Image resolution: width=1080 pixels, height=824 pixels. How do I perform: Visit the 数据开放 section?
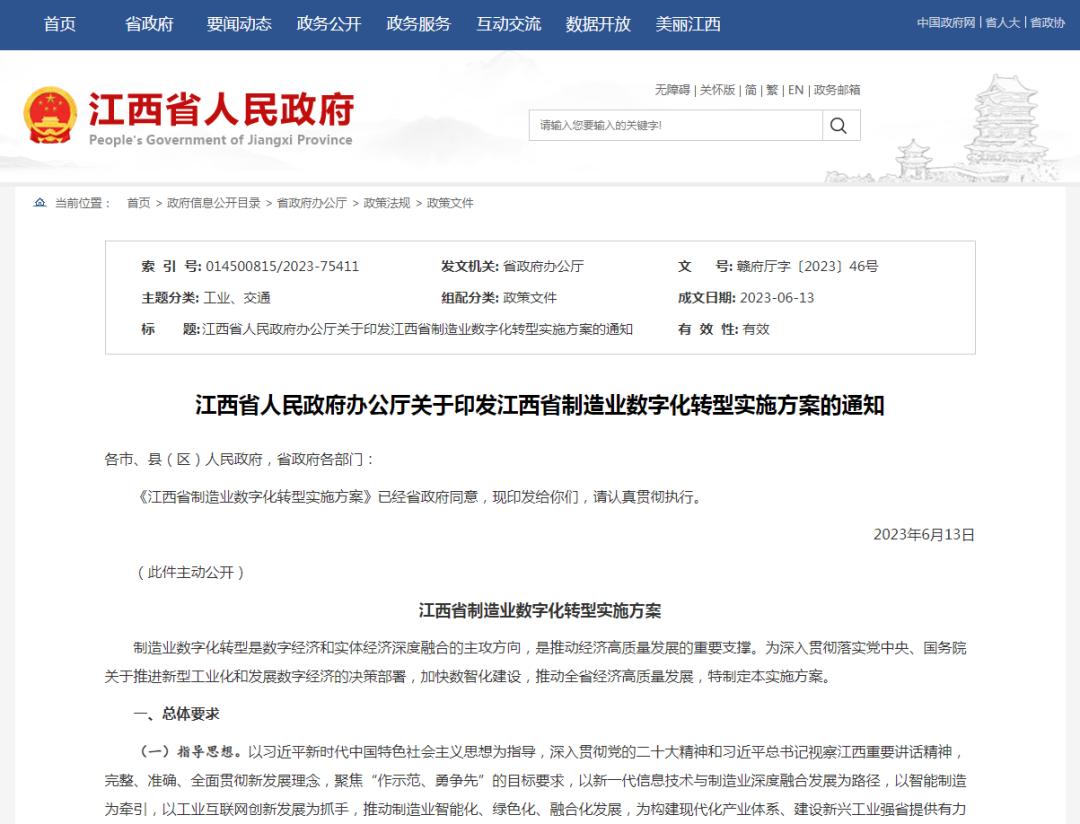tap(597, 24)
